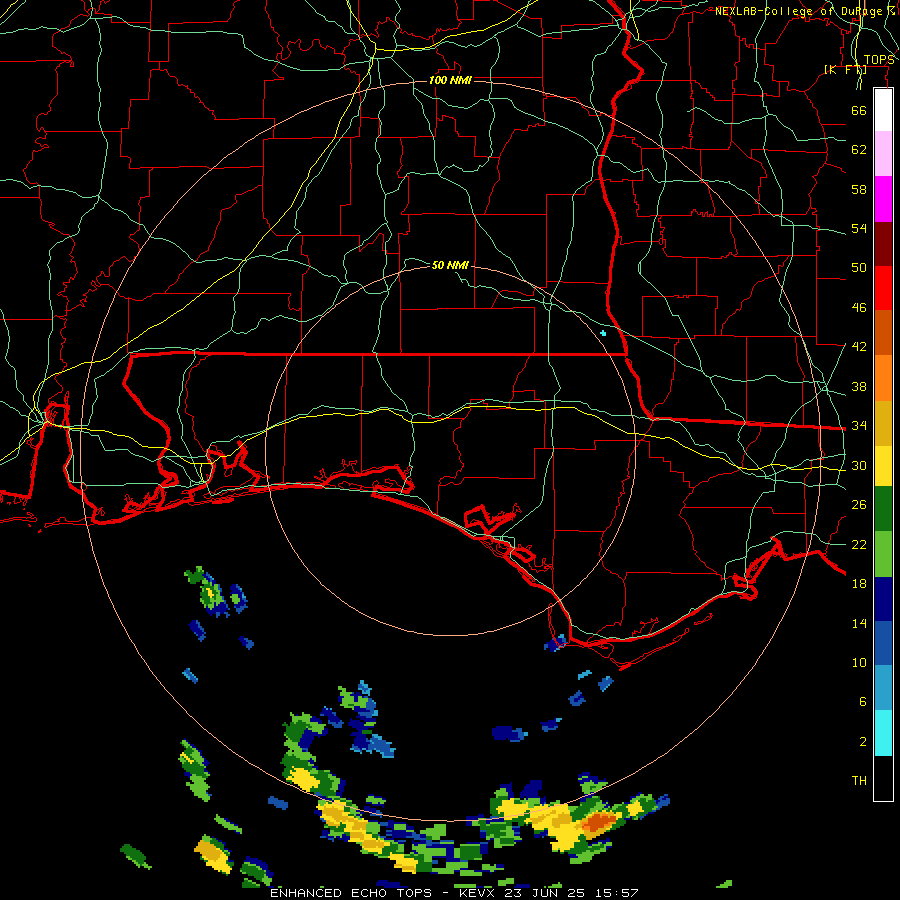Image resolution: width=900 pixels, height=900 pixels.
Task: Click the gold legend swatch
Action: click(883, 423)
